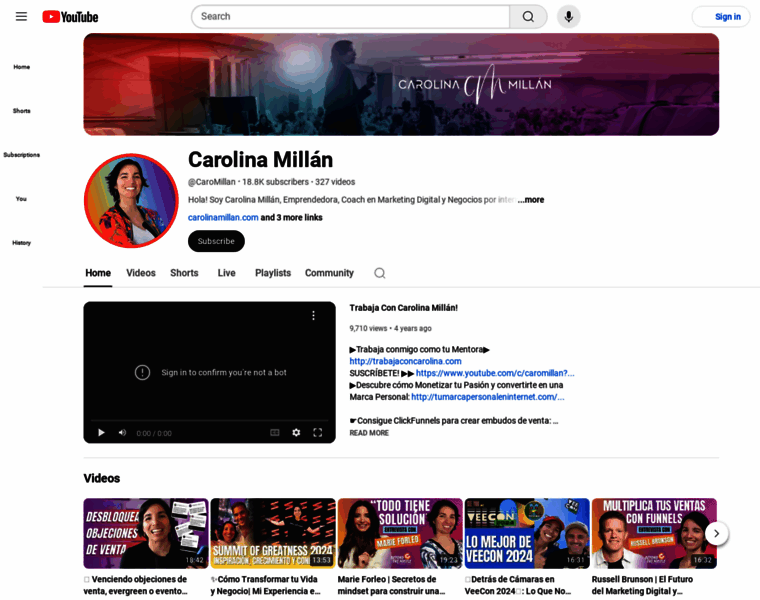Open the Lo Mejor de VeeCon 2024 thumbnail
The width and height of the screenshot is (760, 600).
click(x=527, y=533)
